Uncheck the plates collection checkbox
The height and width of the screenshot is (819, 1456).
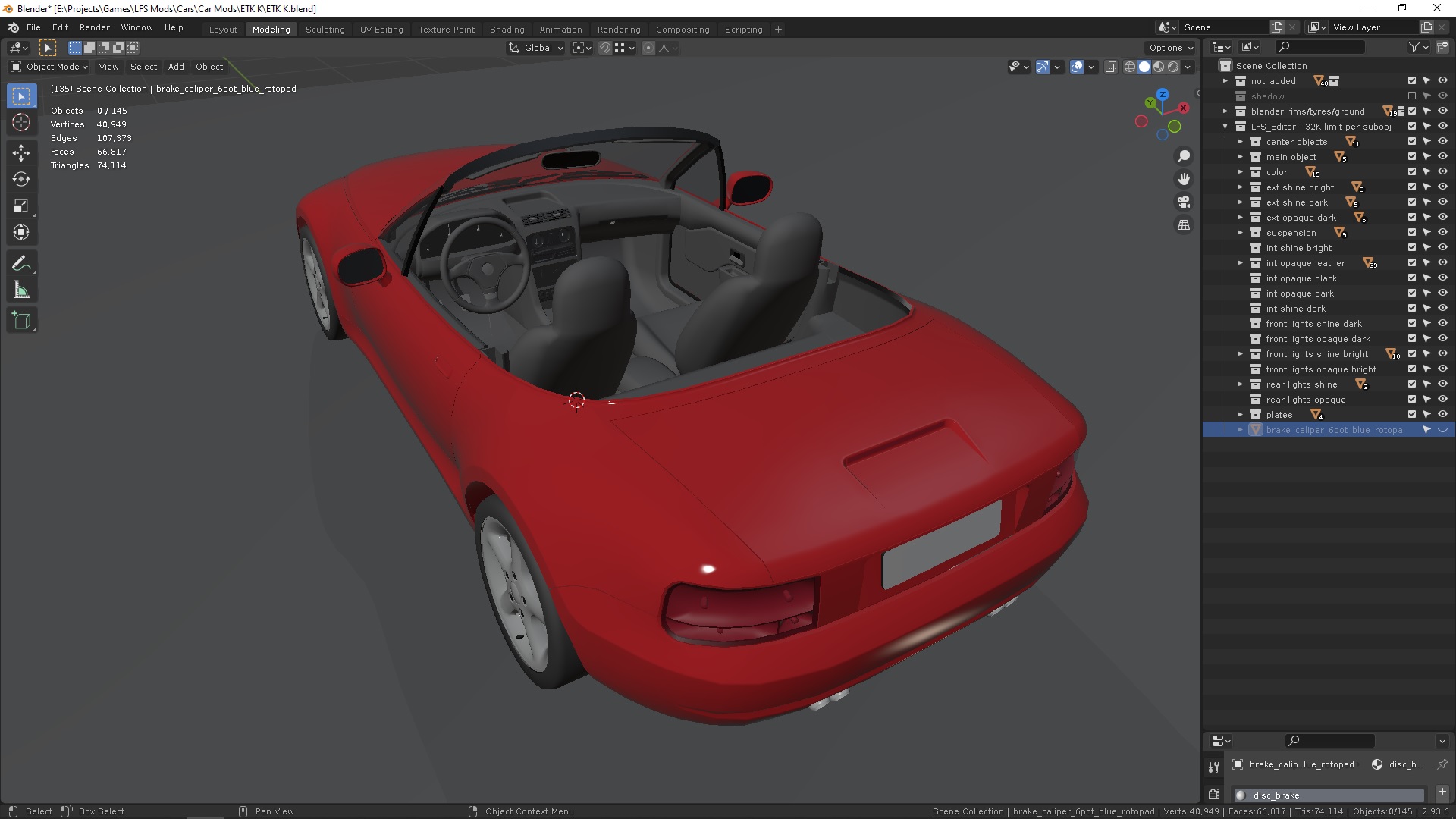(x=1411, y=414)
